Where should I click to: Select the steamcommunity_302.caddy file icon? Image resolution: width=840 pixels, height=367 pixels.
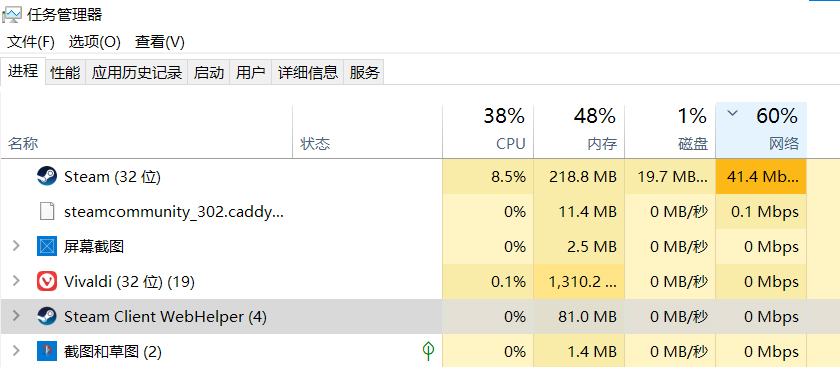(47, 211)
